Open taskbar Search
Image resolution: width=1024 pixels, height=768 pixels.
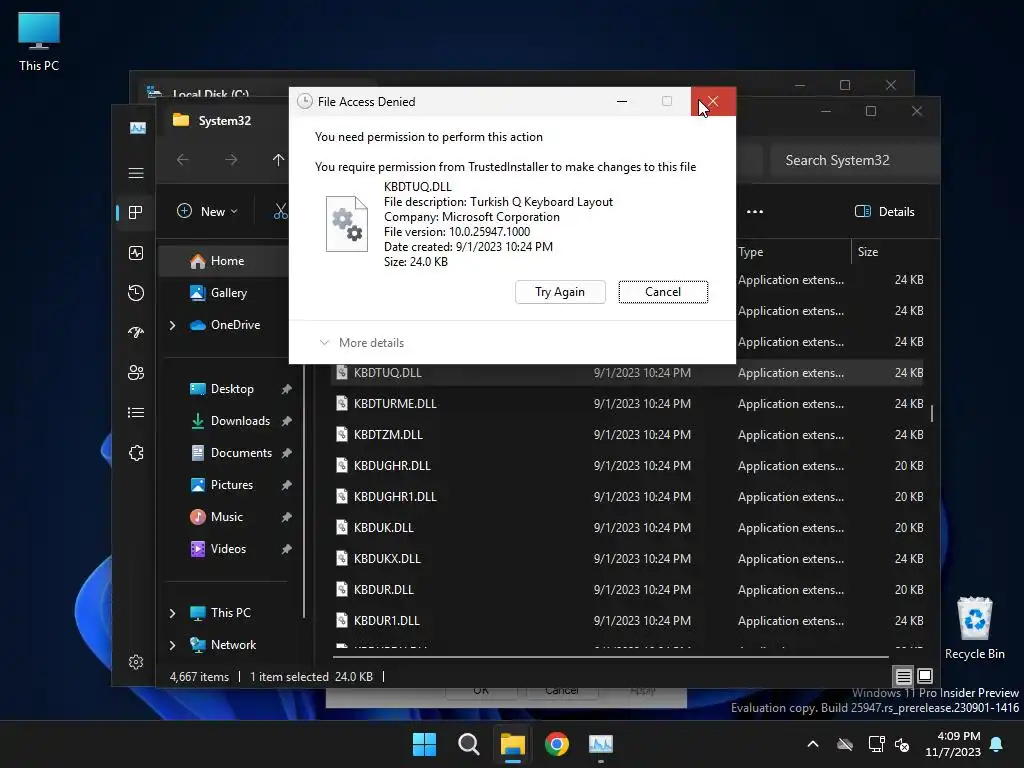(x=468, y=744)
